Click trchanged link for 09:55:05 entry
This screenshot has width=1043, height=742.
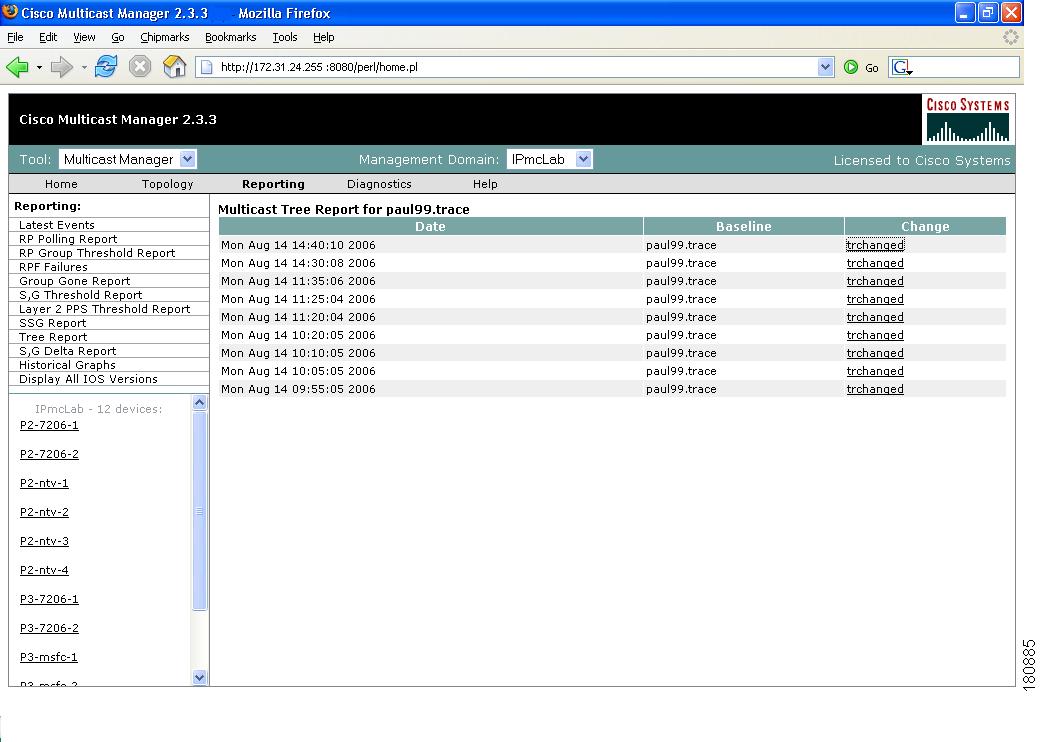875,389
